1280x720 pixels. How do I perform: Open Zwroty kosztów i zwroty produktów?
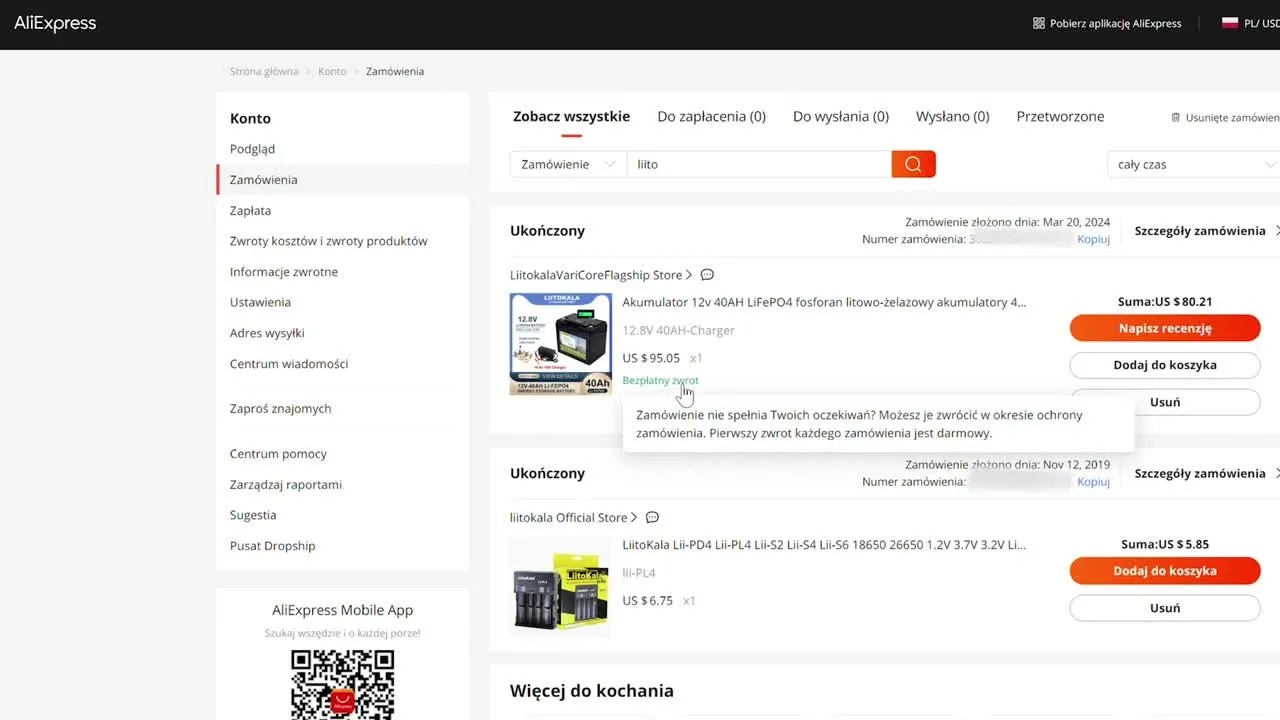328,241
